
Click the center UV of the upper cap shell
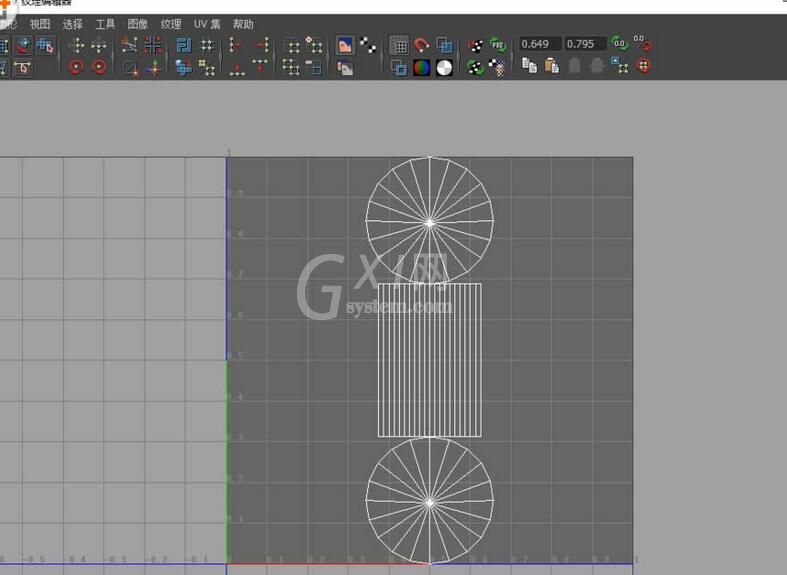pos(430,222)
